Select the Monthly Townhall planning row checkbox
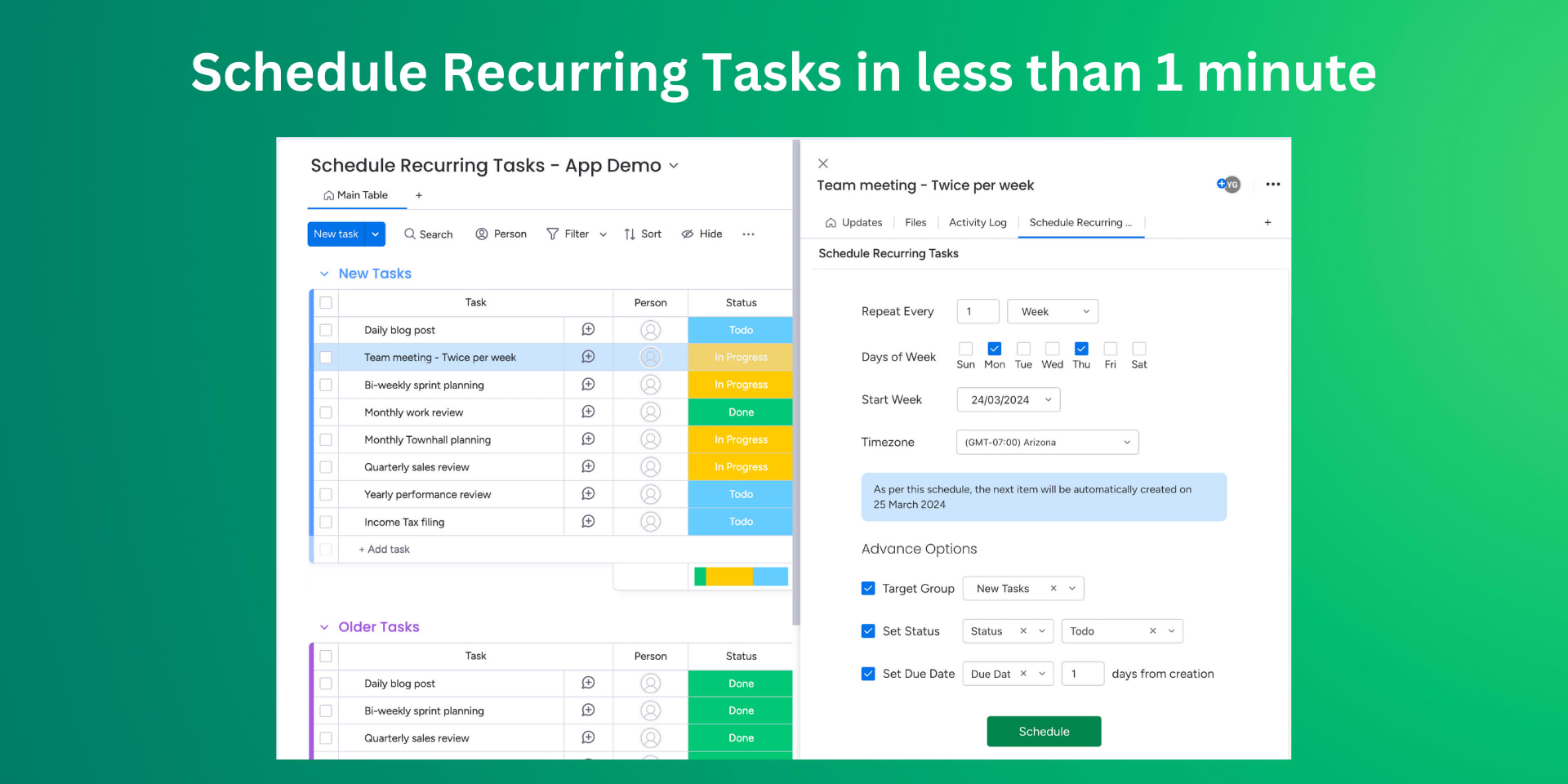 (326, 439)
